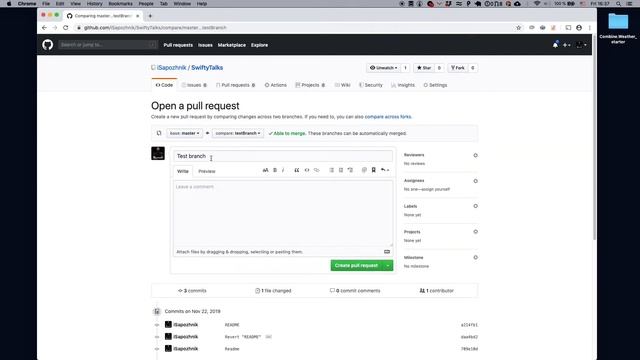The height and width of the screenshot is (360, 640).
Task: Click the pull request title field
Action: click(x=283, y=156)
